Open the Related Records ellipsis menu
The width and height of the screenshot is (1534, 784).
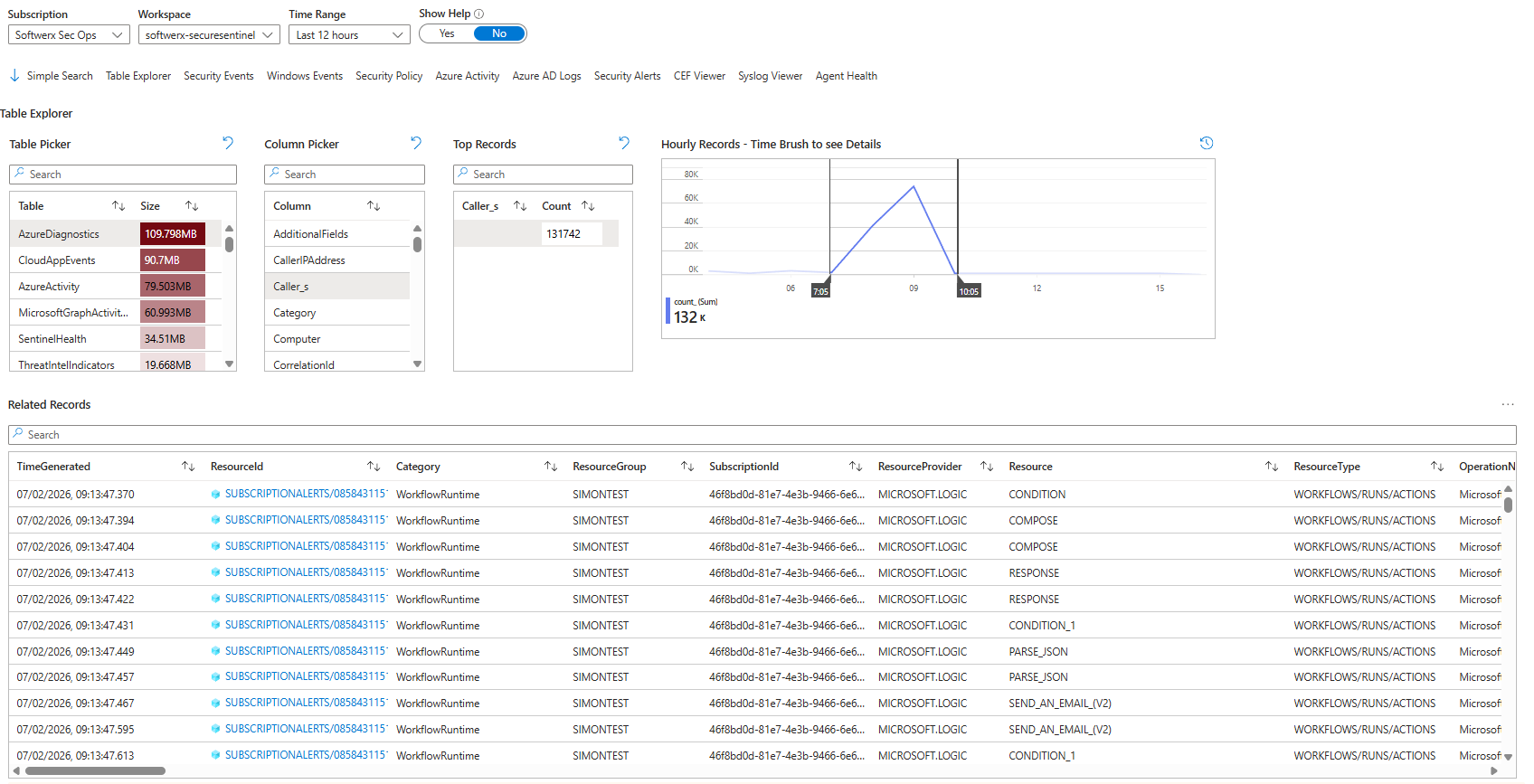pyautogui.click(x=1507, y=404)
